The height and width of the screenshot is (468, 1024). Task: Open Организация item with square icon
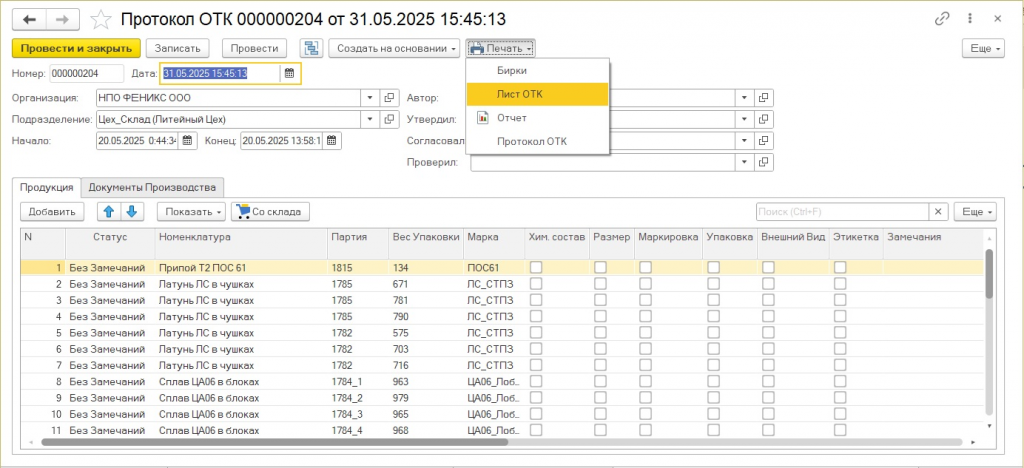389,98
